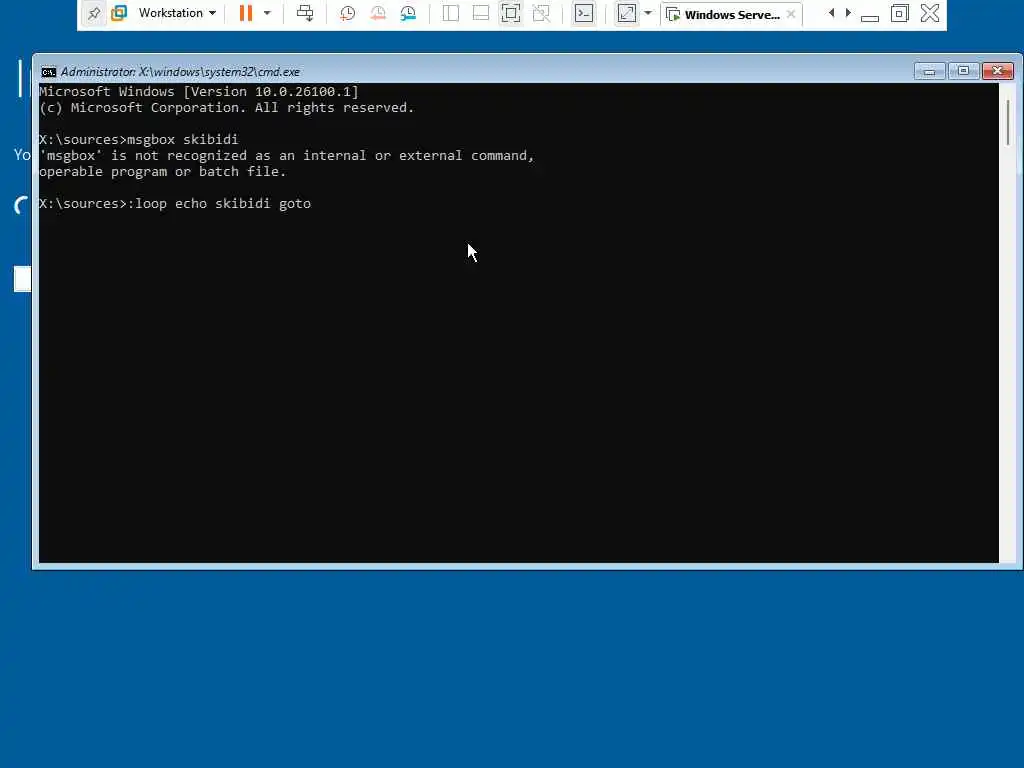
Task: Open the Workstation menu
Action: 177,13
